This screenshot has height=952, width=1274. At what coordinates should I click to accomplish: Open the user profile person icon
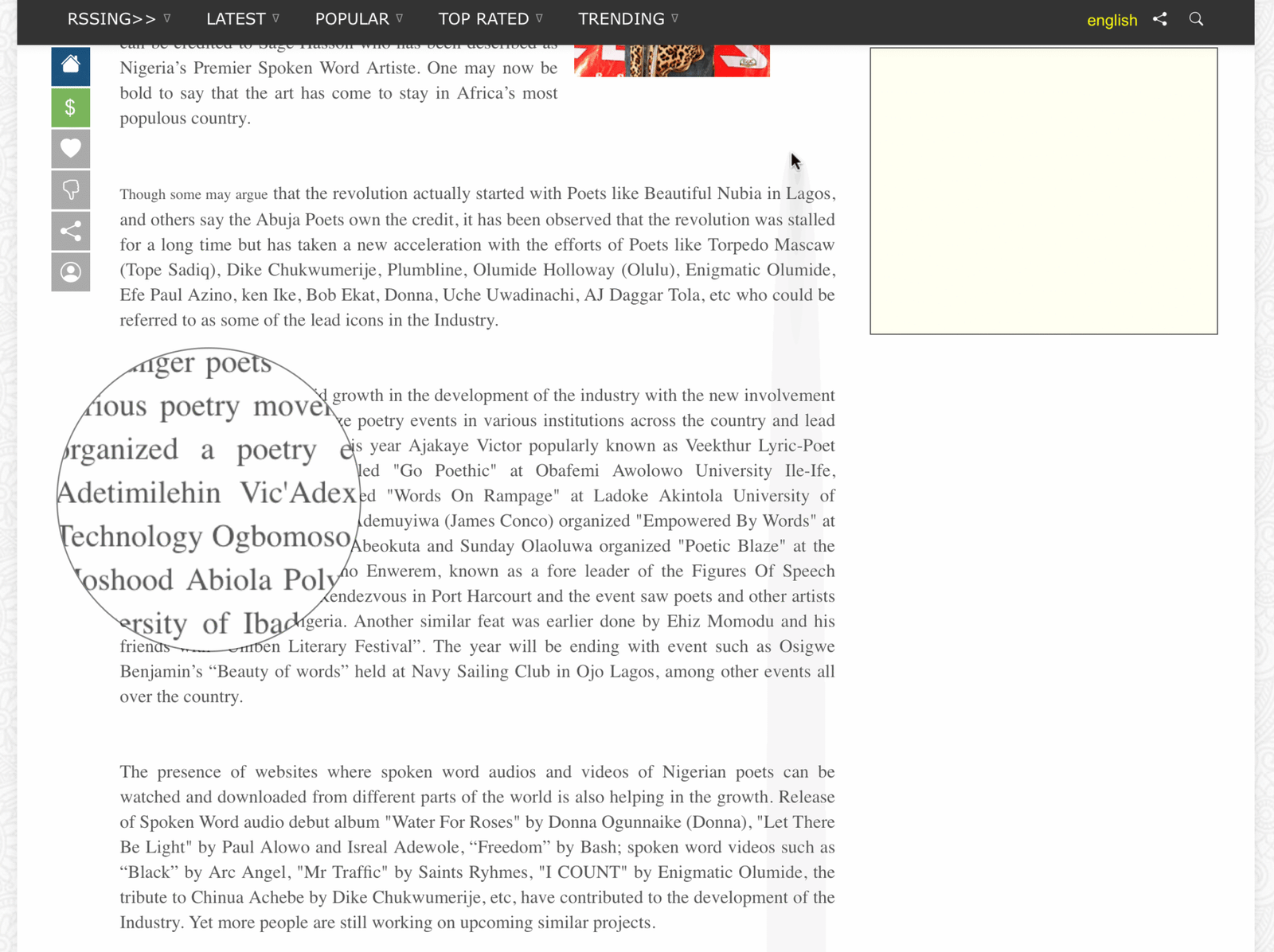tap(70, 272)
